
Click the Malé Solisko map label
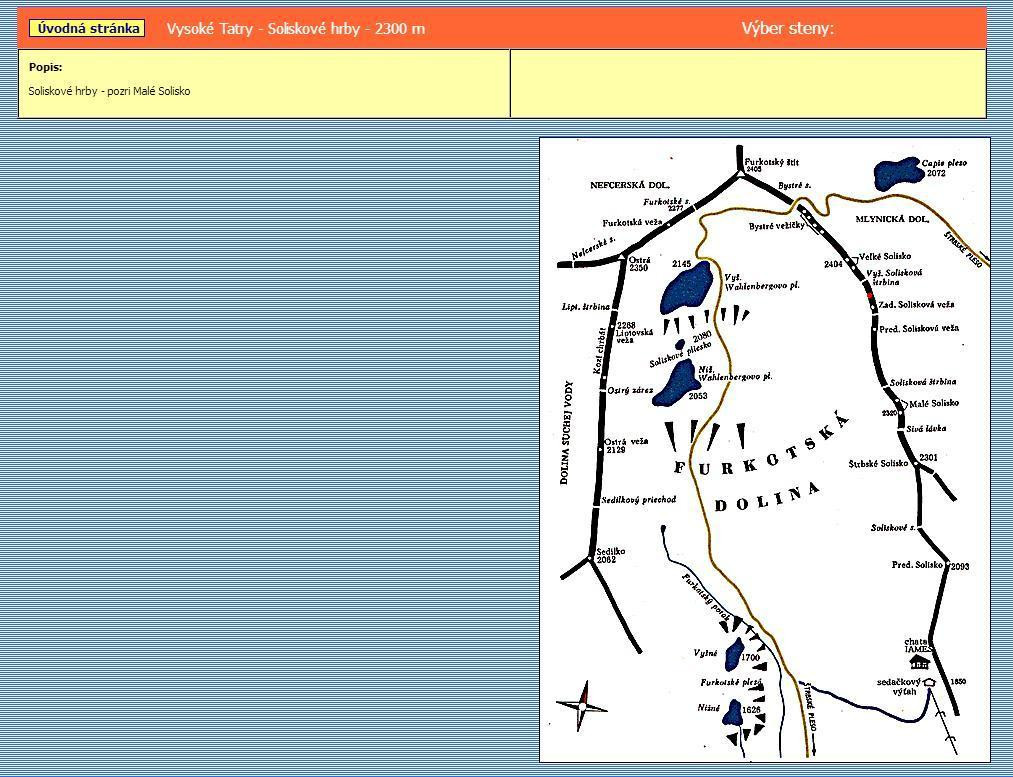click(933, 403)
